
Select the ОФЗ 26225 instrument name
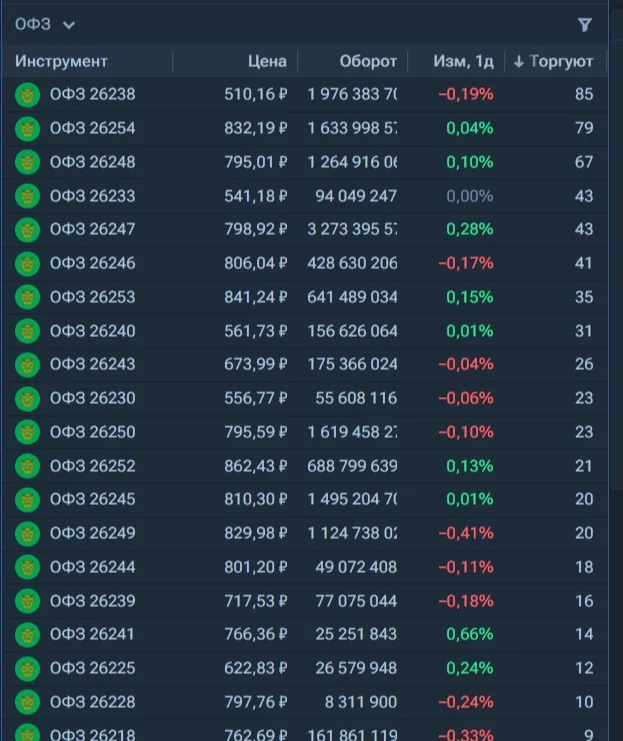(93, 668)
